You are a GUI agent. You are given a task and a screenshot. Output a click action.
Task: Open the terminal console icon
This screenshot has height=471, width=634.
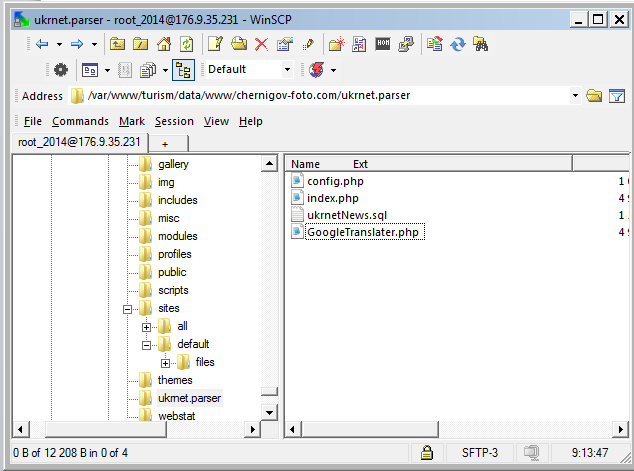tap(383, 43)
